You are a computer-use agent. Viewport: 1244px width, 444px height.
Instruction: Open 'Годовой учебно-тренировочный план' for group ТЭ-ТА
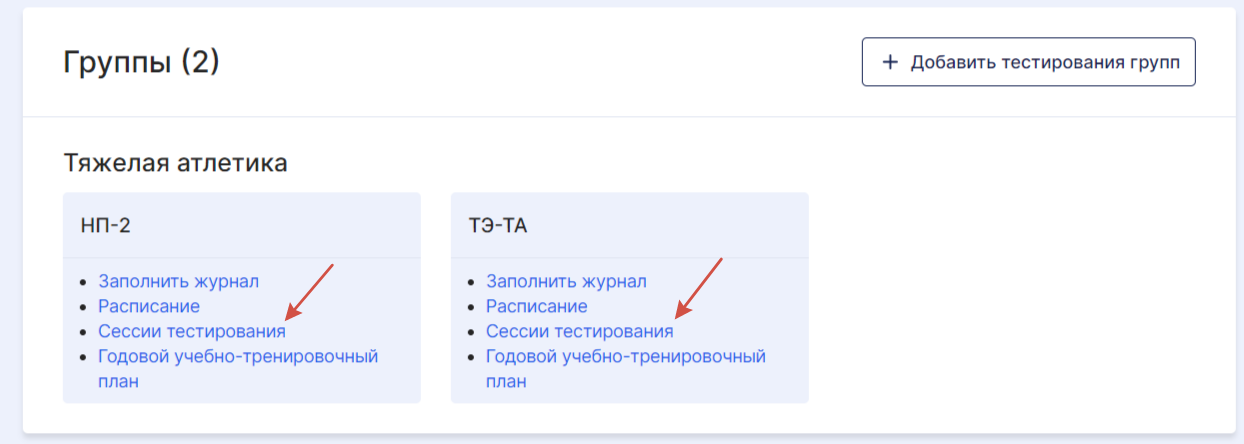click(x=626, y=368)
